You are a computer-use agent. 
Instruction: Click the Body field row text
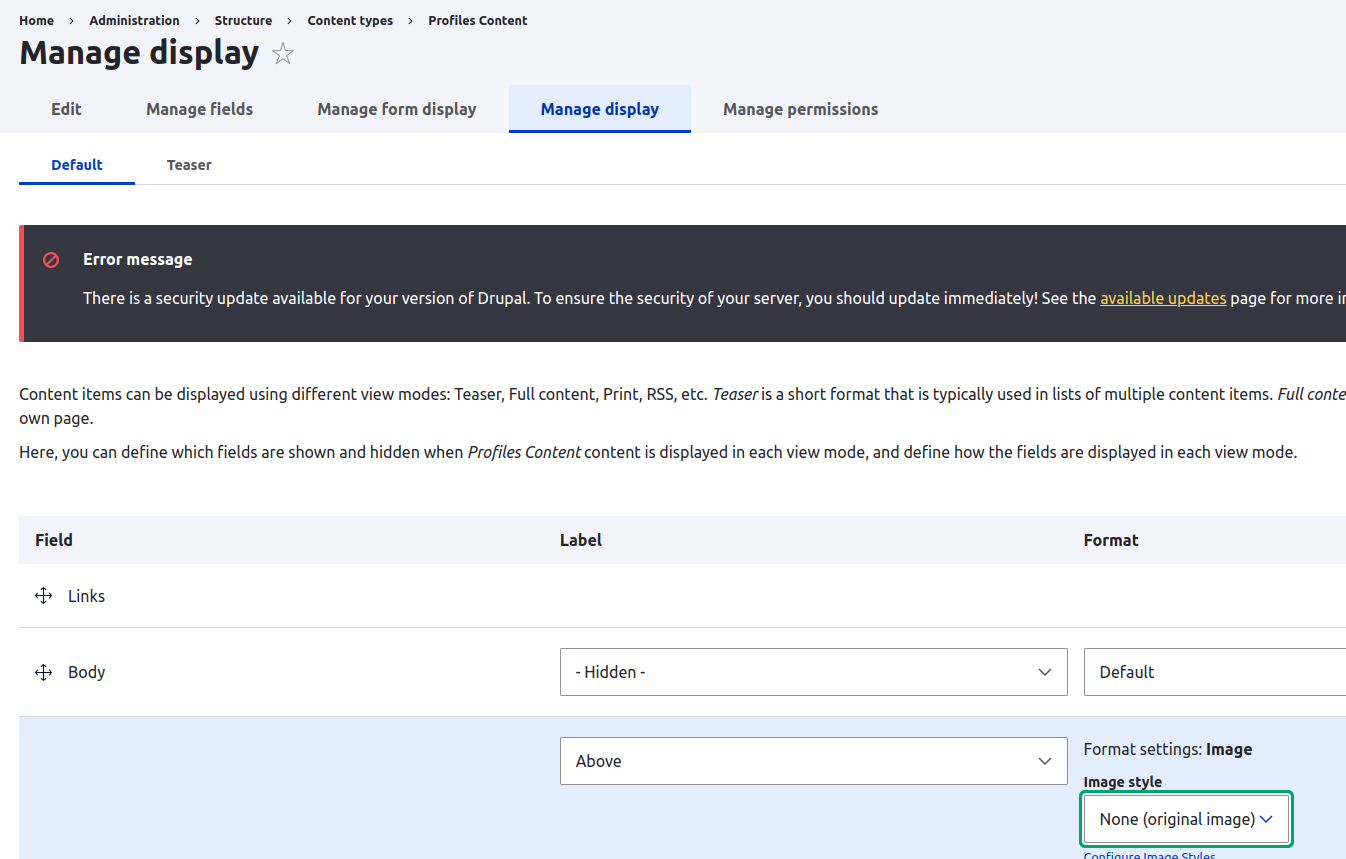click(86, 672)
